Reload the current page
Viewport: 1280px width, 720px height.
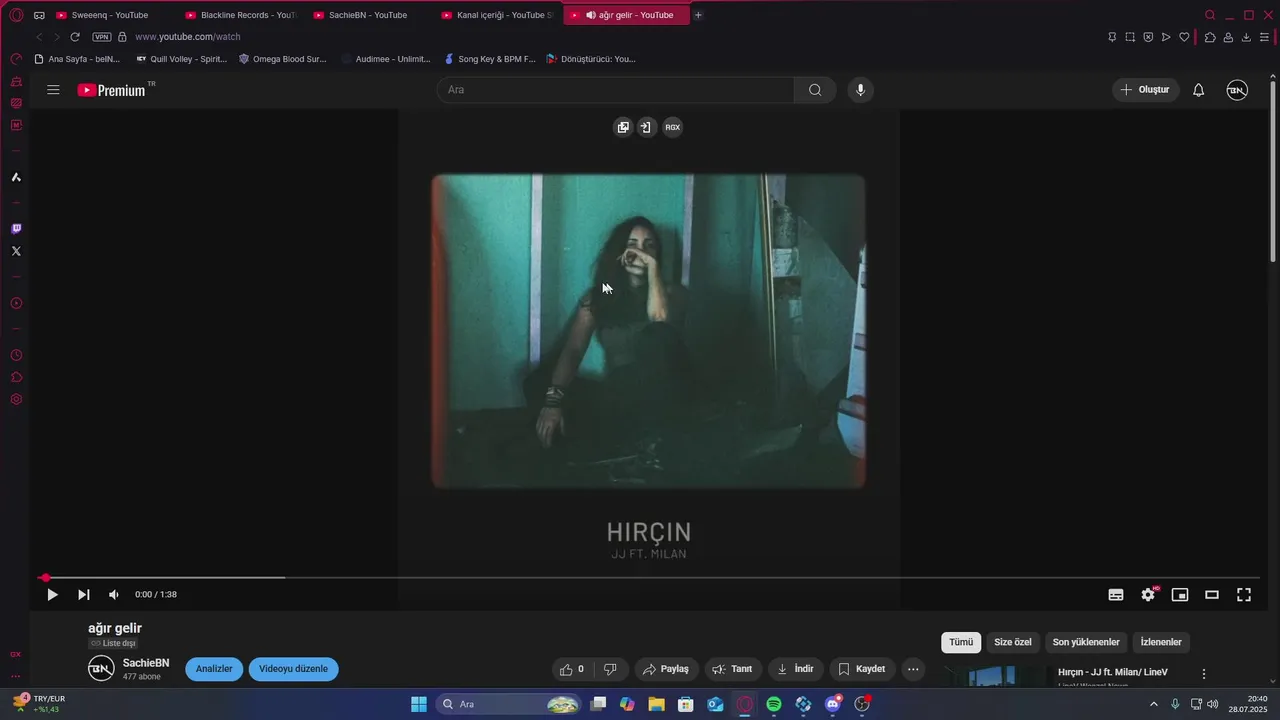[75, 37]
